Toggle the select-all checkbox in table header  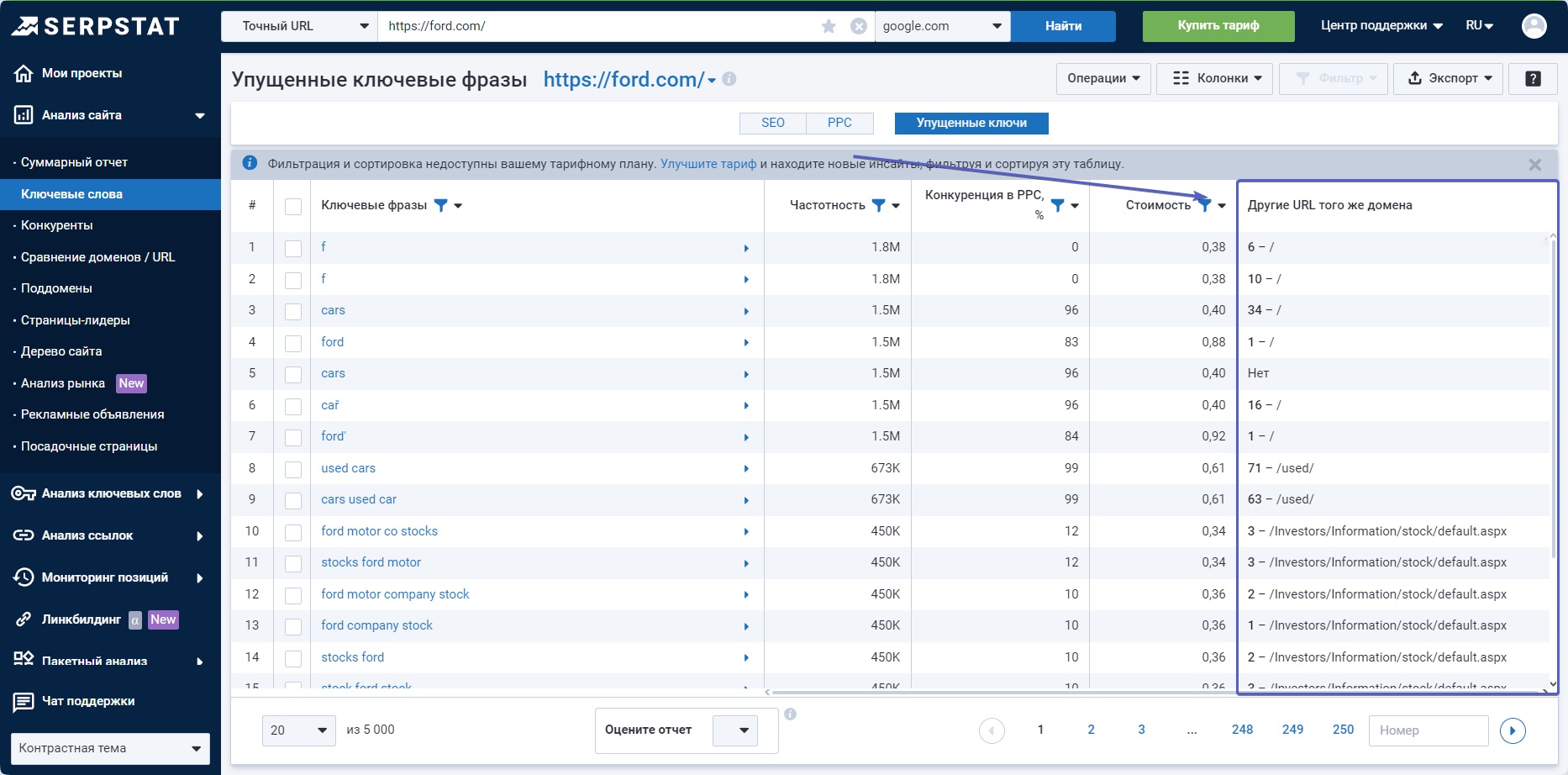click(293, 207)
